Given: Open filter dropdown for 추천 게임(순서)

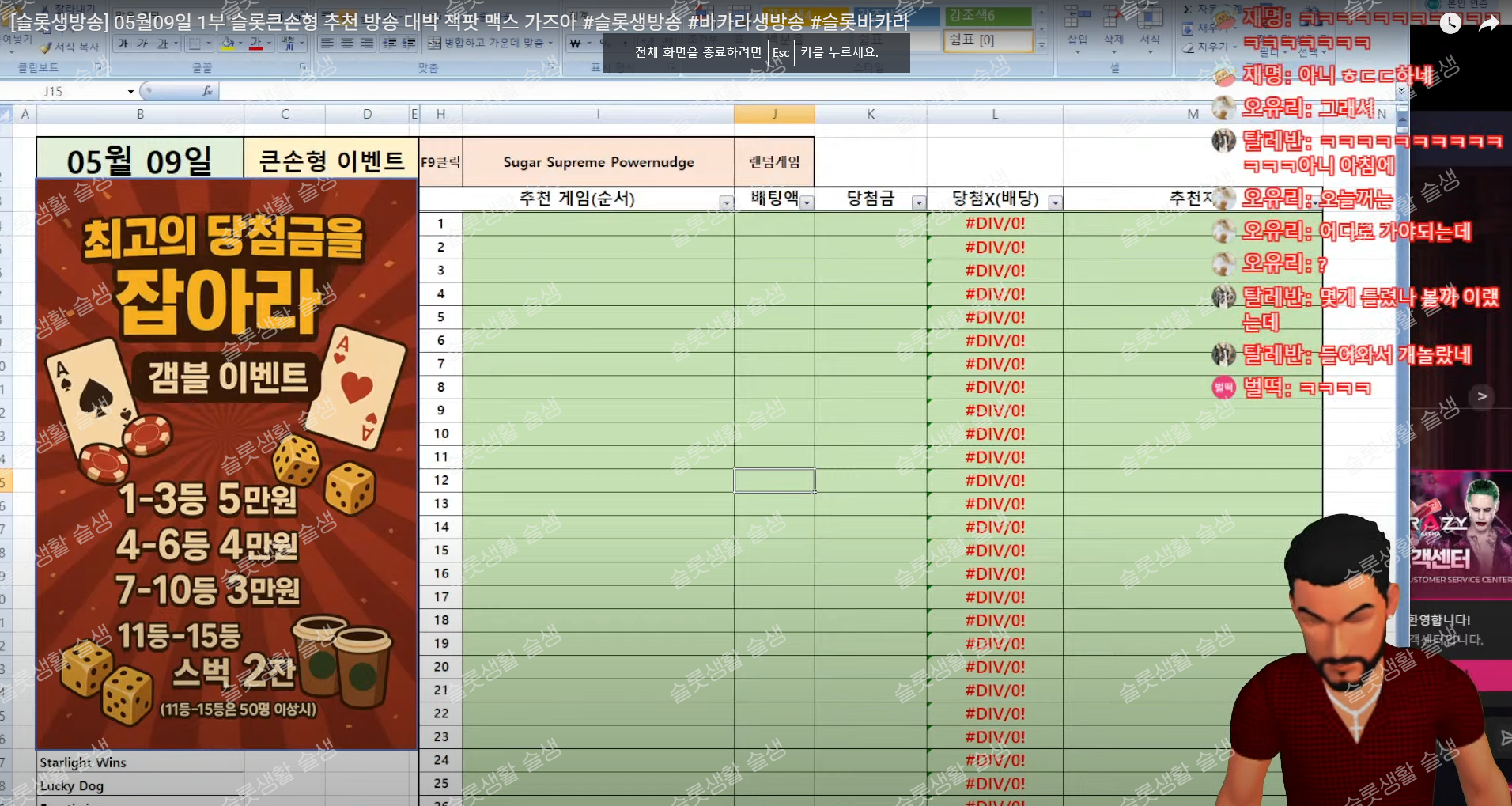Looking at the screenshot, I should click(x=726, y=203).
